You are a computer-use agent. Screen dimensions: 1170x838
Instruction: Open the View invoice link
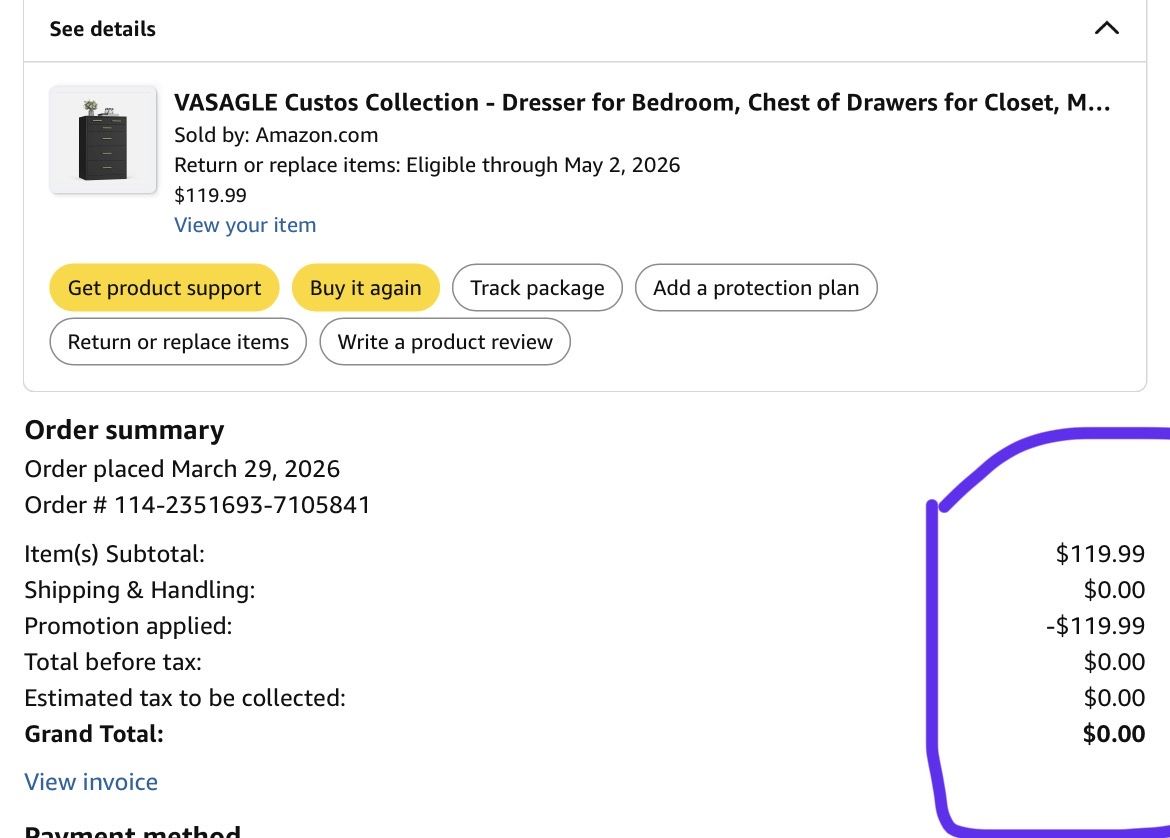point(91,782)
